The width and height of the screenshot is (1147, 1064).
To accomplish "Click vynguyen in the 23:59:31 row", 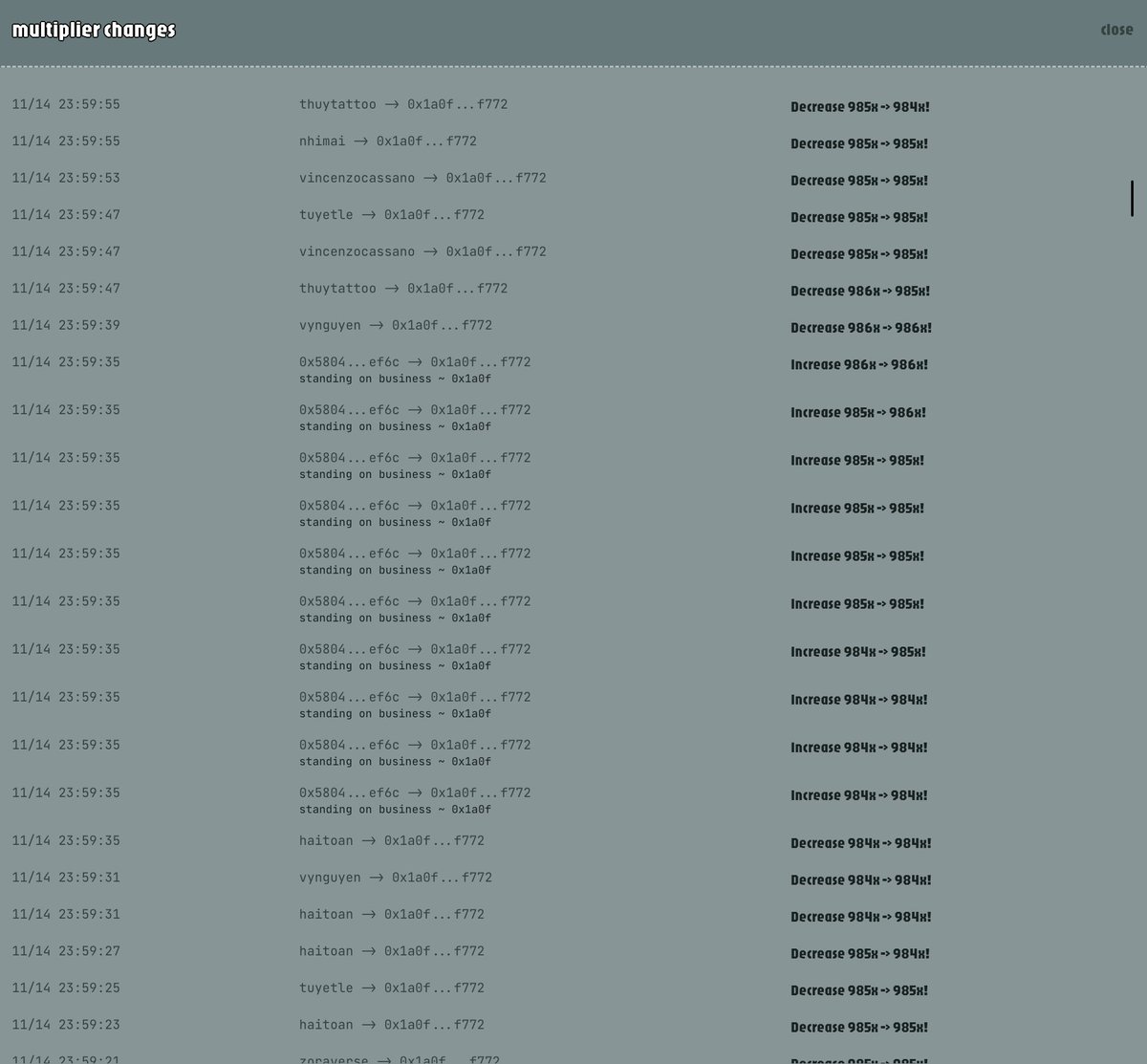I will 330,878.
